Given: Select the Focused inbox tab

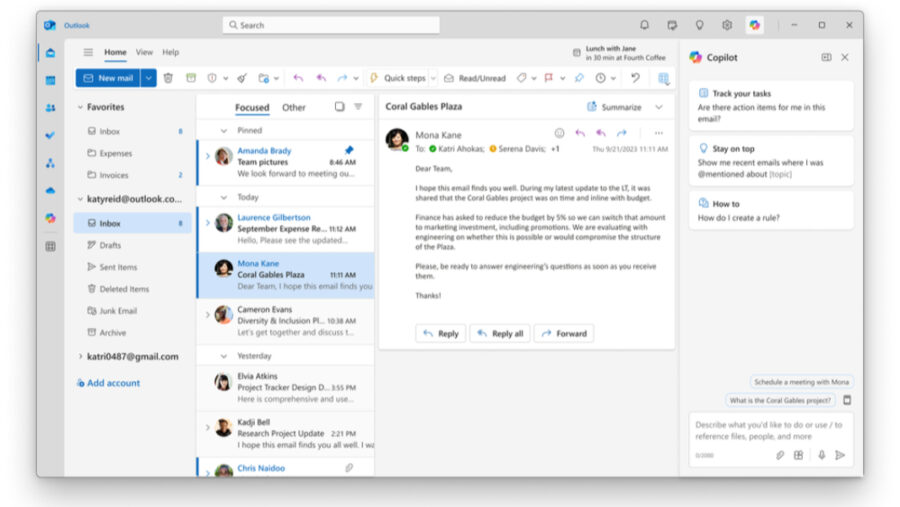Looking at the screenshot, I should [252, 107].
